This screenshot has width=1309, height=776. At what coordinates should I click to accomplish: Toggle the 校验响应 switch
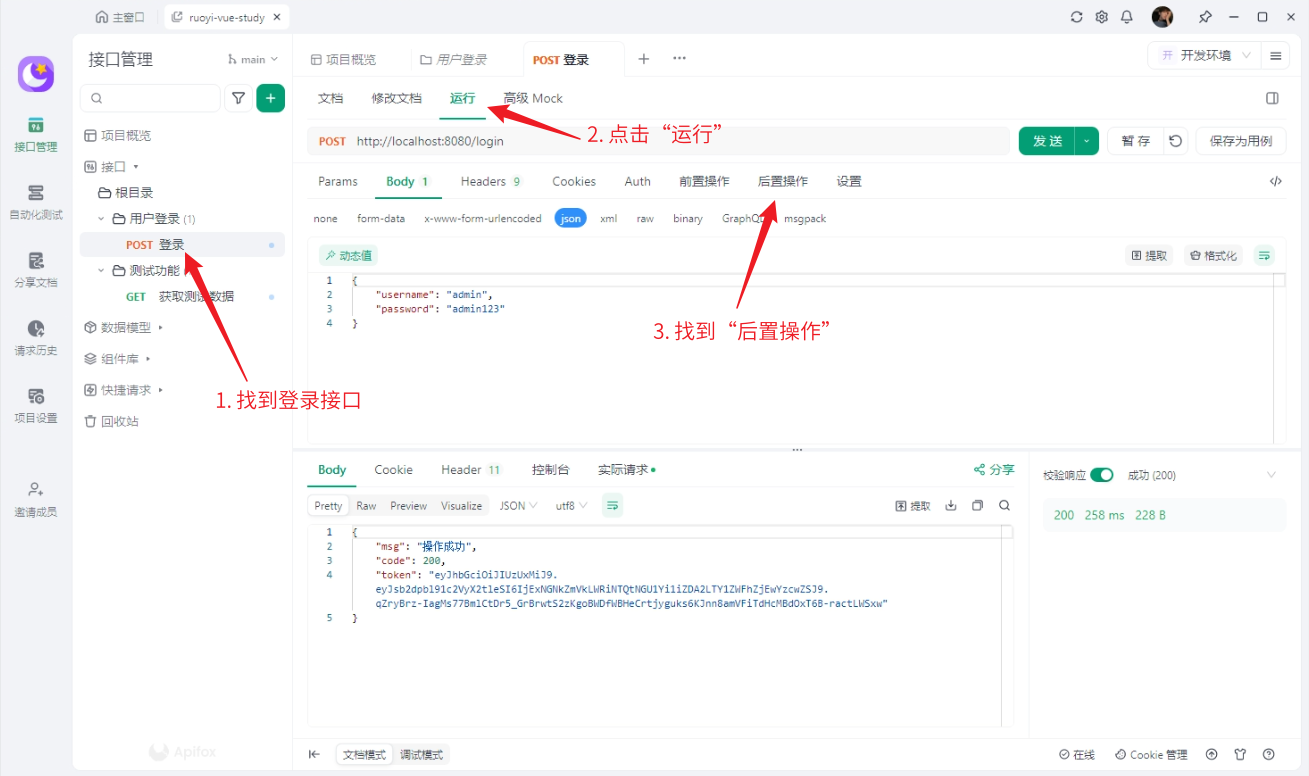click(1101, 475)
